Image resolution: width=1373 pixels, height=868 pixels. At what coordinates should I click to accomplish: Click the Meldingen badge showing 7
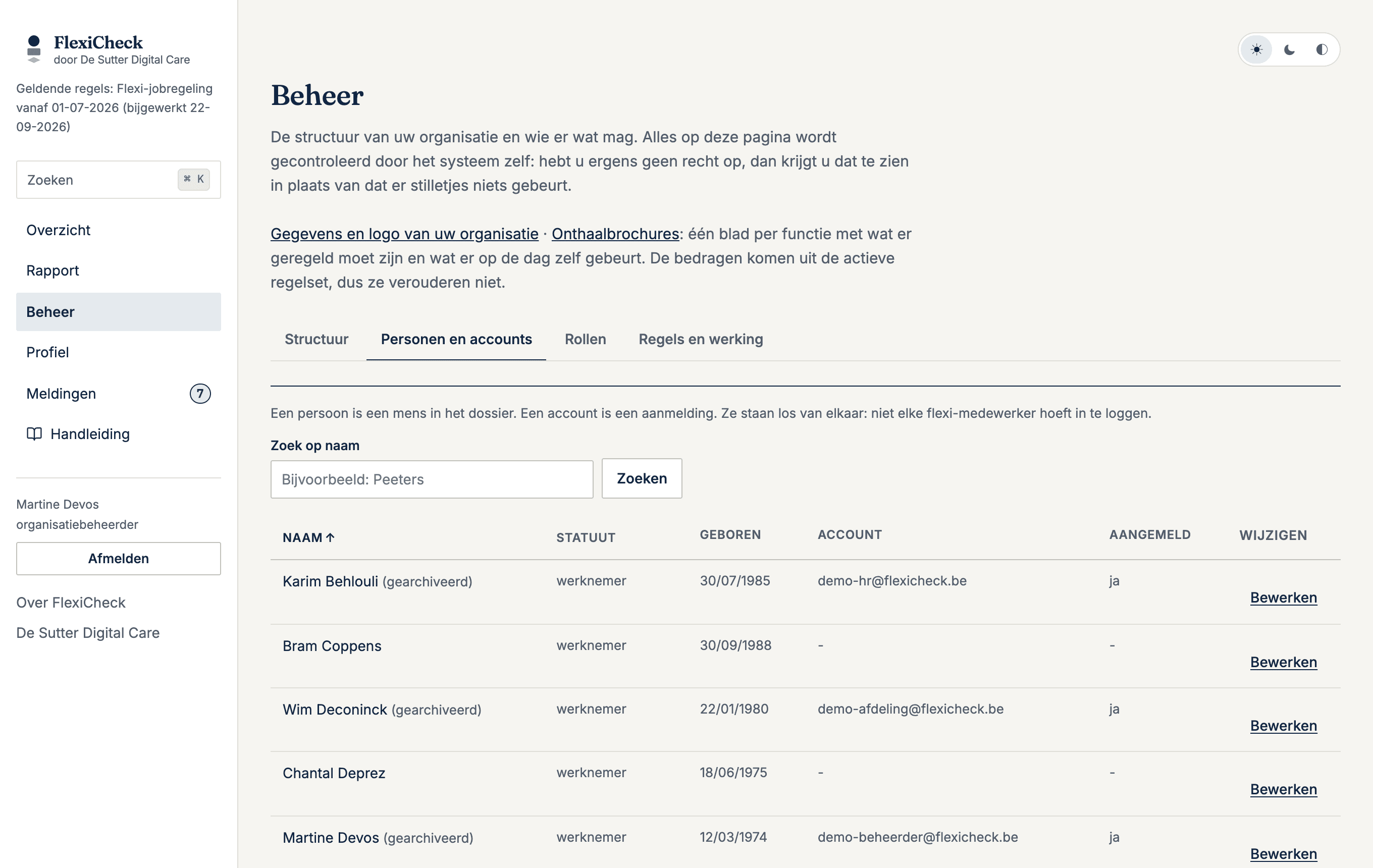pyautogui.click(x=199, y=393)
